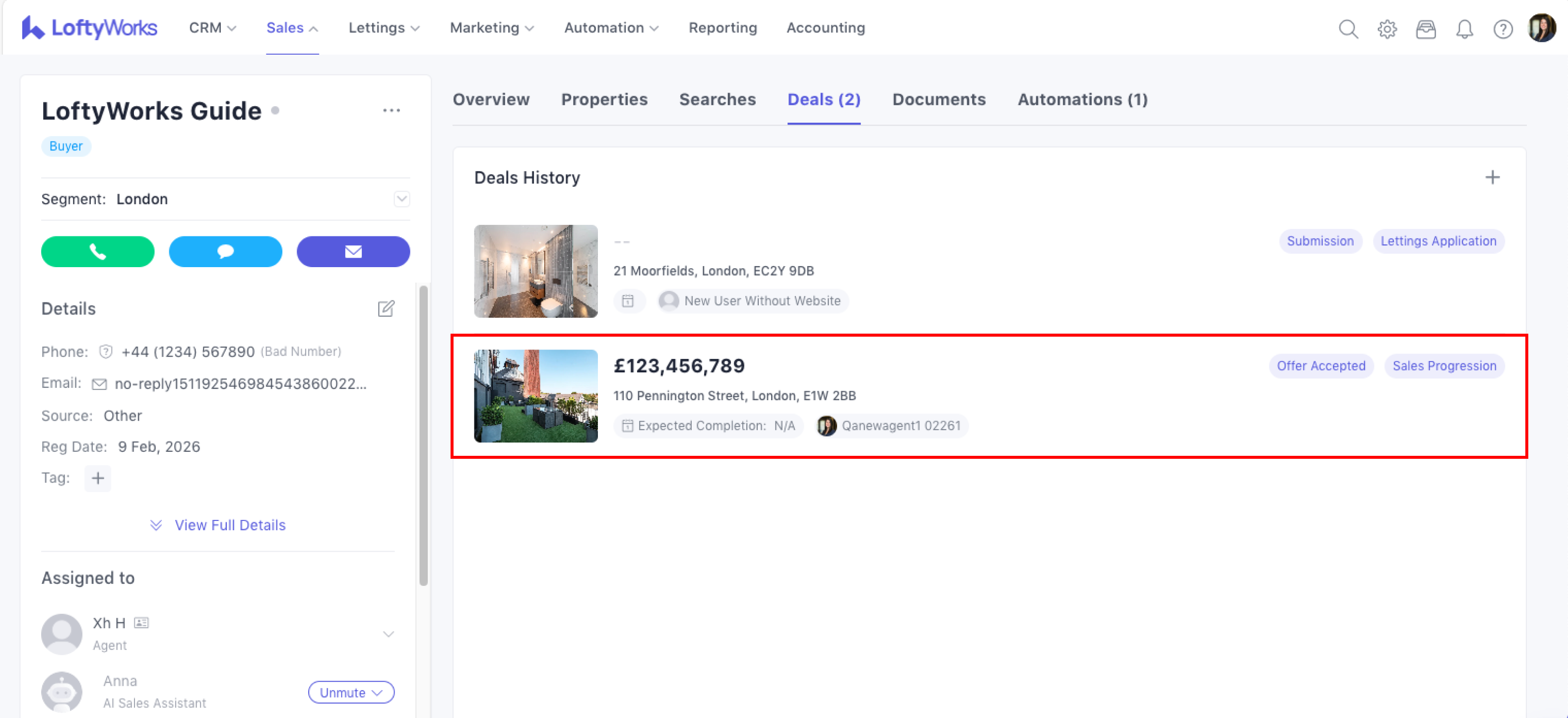Click the green phone call button
The width and height of the screenshot is (1568, 718).
coord(97,252)
